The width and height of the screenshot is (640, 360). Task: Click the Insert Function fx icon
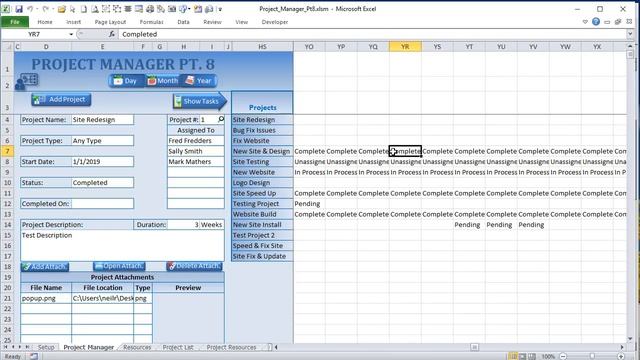(111, 34)
